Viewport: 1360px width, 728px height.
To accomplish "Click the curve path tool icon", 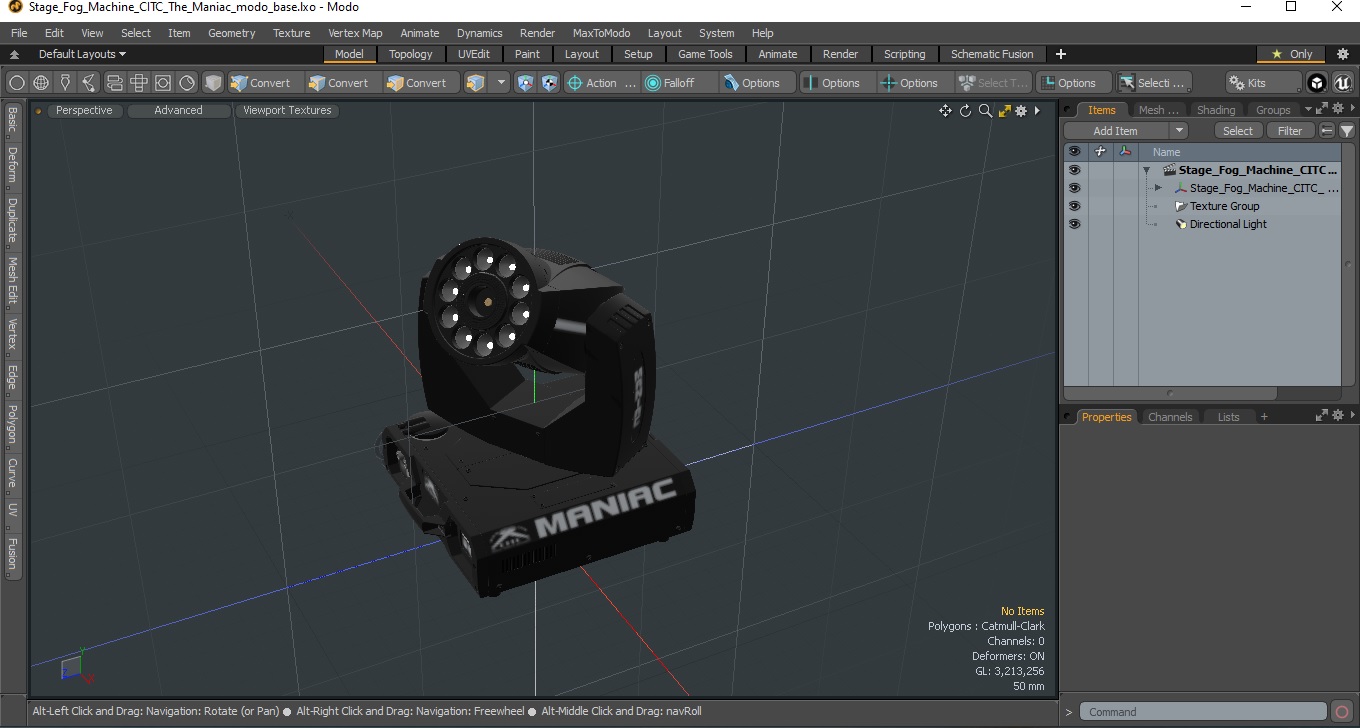I will 90,83.
